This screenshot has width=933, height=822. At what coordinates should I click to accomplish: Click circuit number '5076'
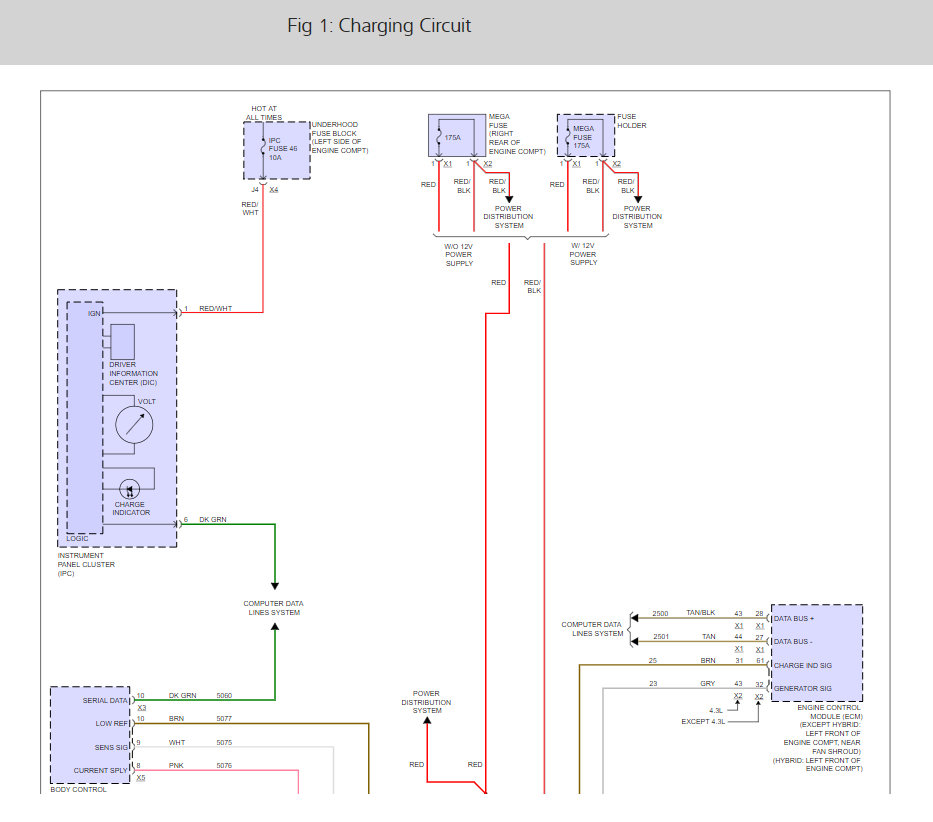coord(224,765)
